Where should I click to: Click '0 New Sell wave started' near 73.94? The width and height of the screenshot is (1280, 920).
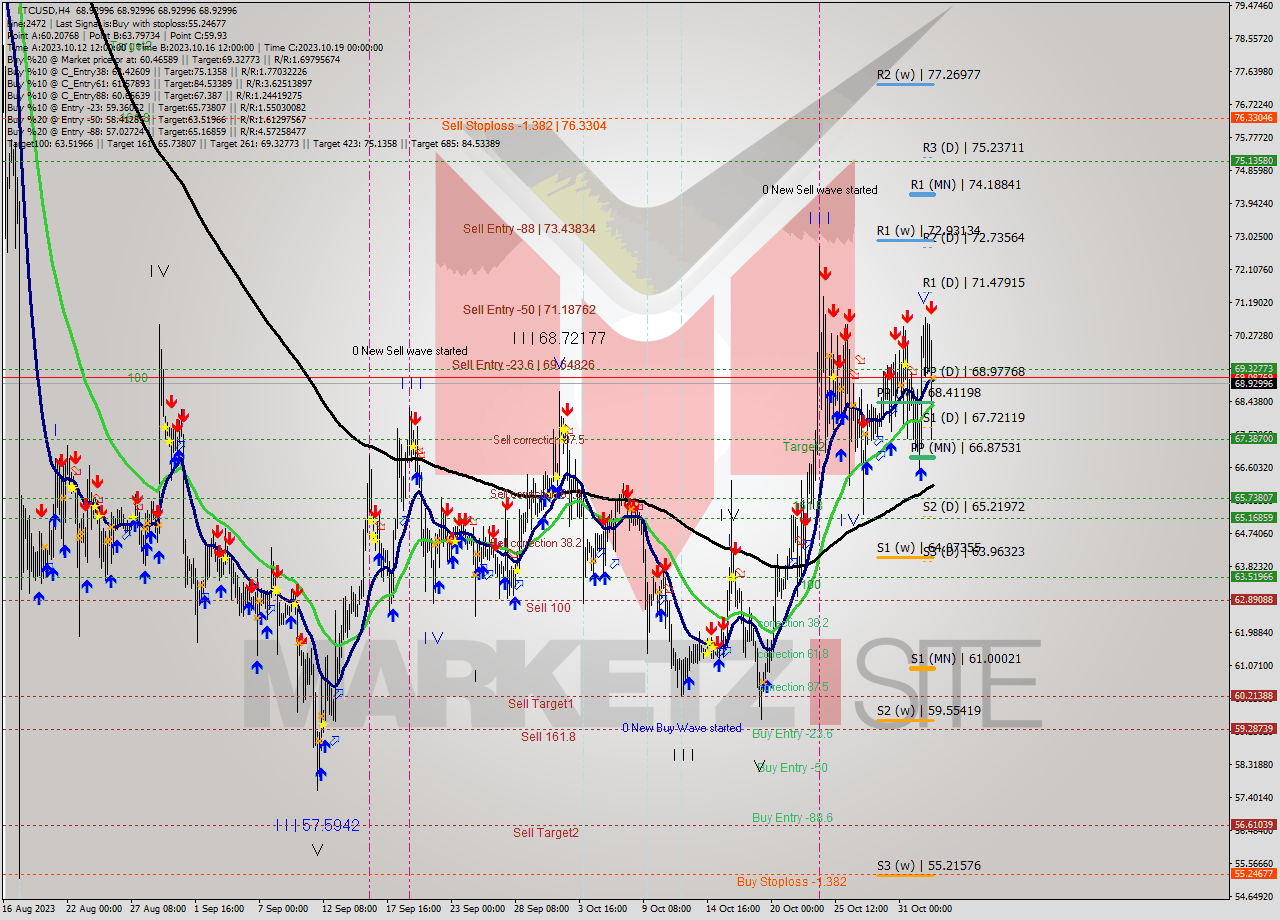(x=820, y=190)
